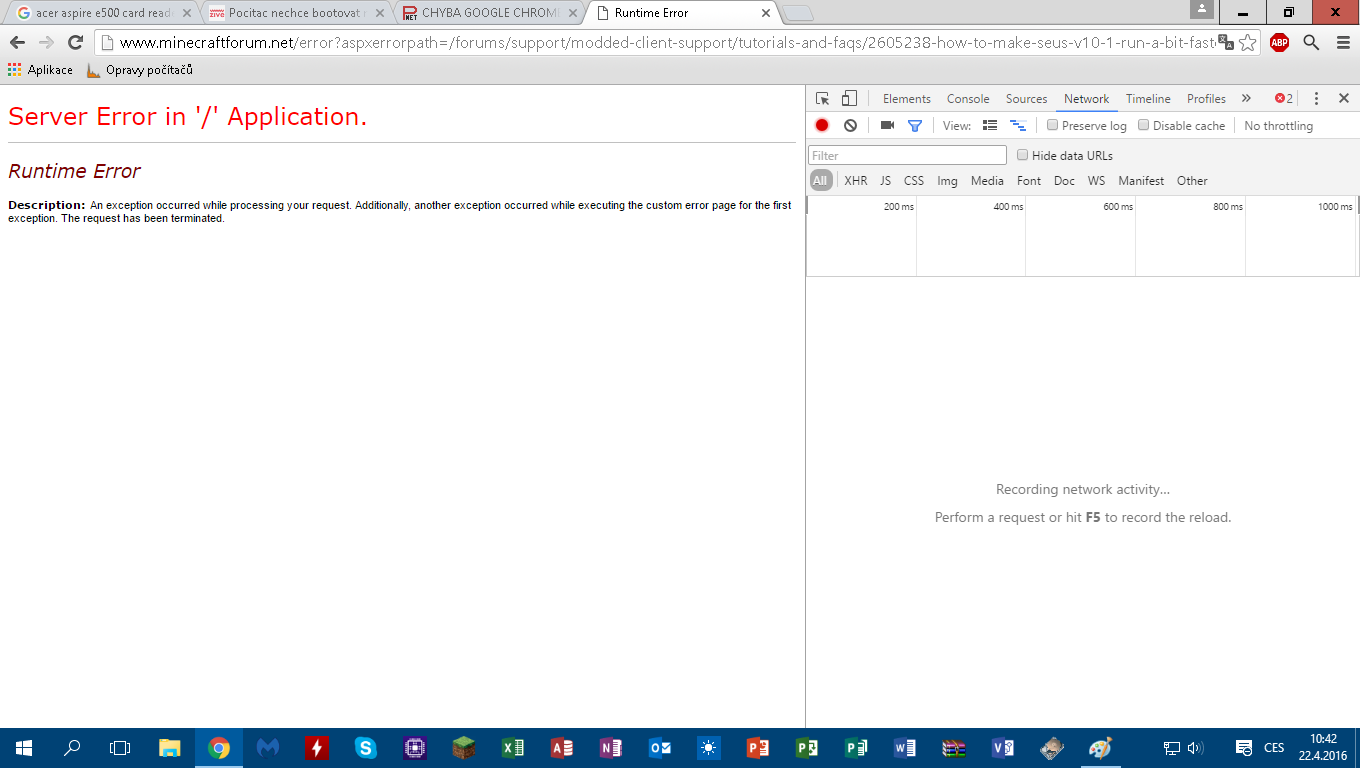This screenshot has width=1360, height=768.
Task: Switch to the CHYBA GOOGLE CHROME tab
Action: coord(488,14)
